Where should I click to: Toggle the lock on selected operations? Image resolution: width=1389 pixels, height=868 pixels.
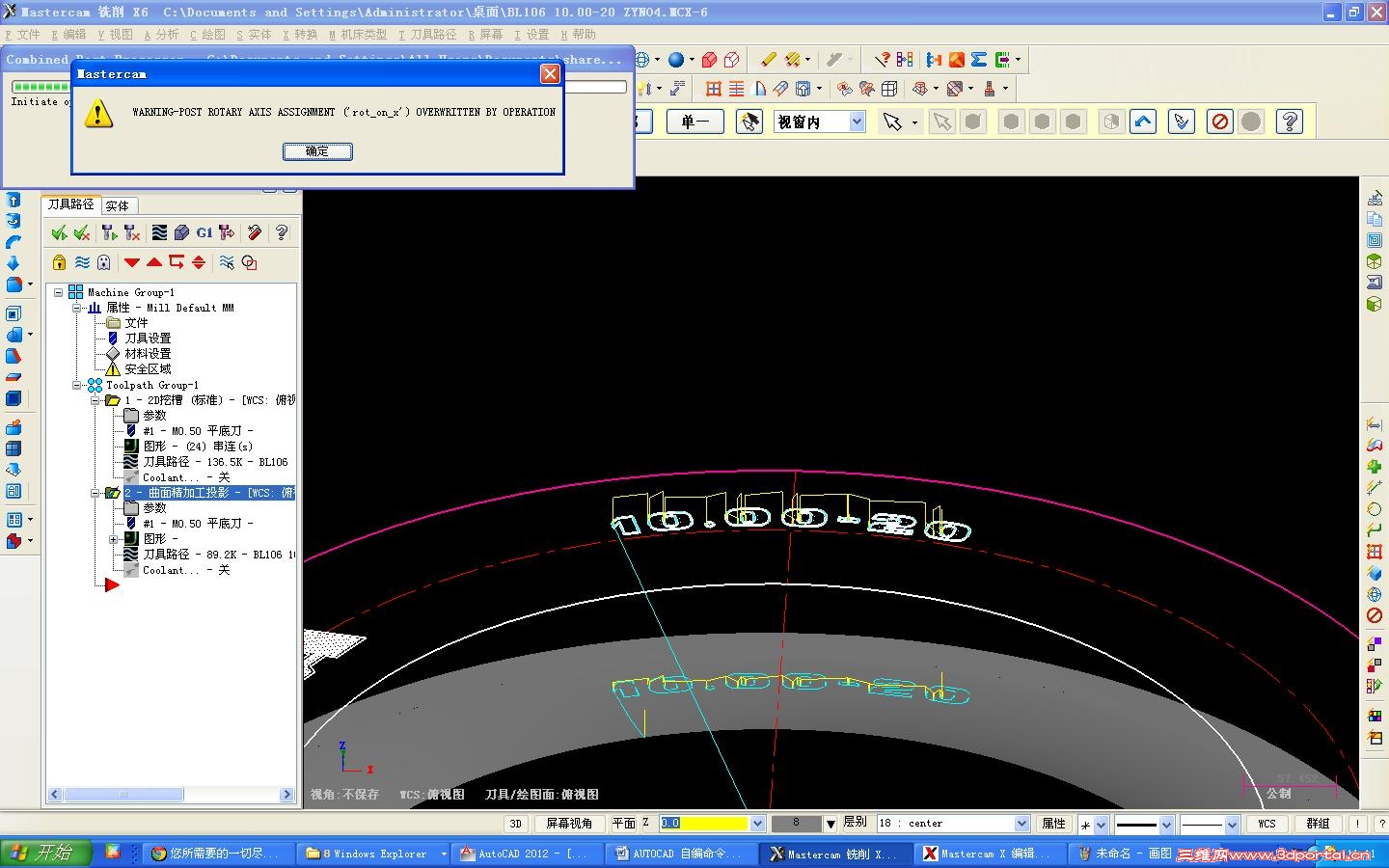click(x=59, y=262)
